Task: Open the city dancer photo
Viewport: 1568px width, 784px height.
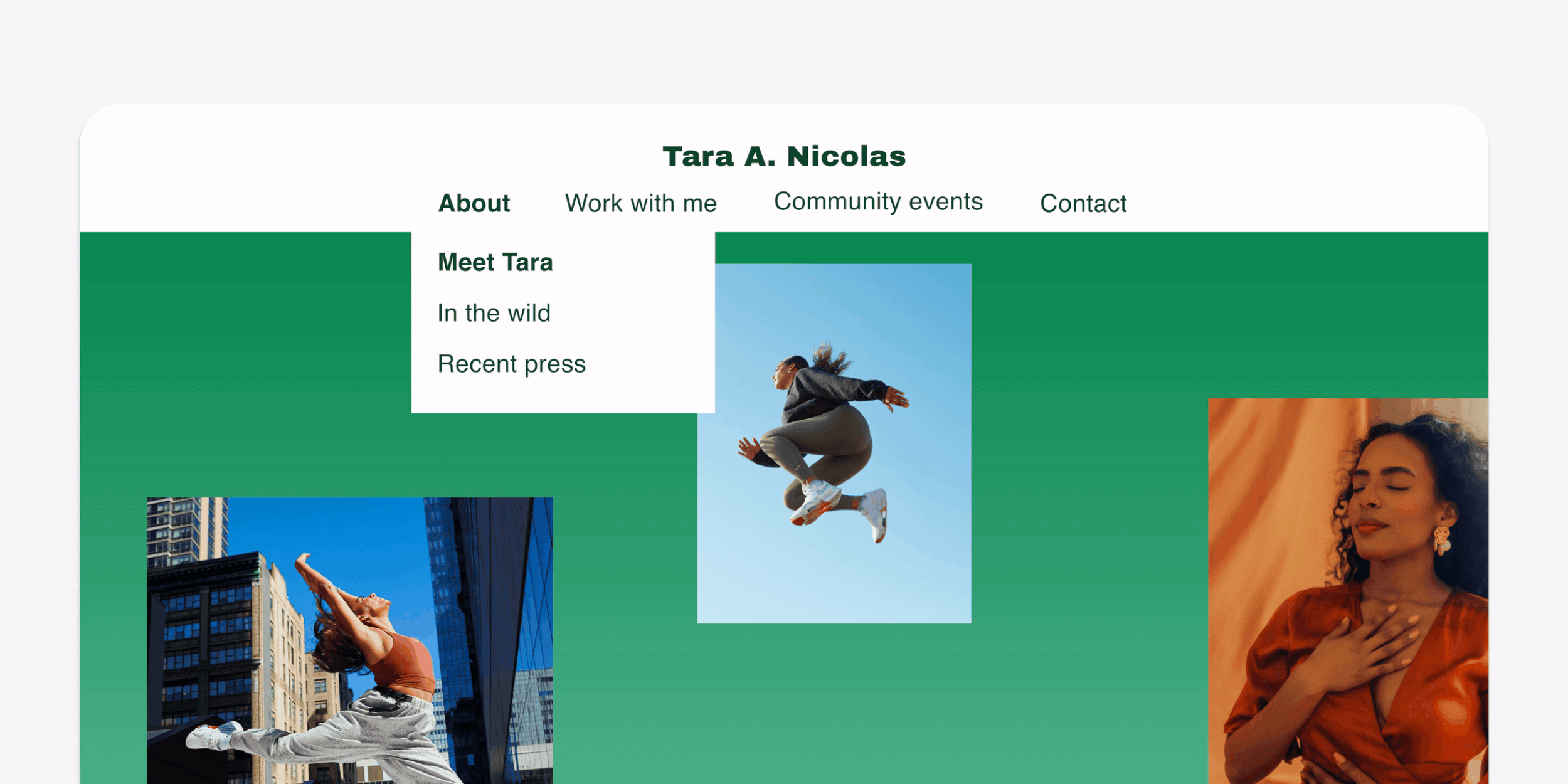Action: pos(350,640)
